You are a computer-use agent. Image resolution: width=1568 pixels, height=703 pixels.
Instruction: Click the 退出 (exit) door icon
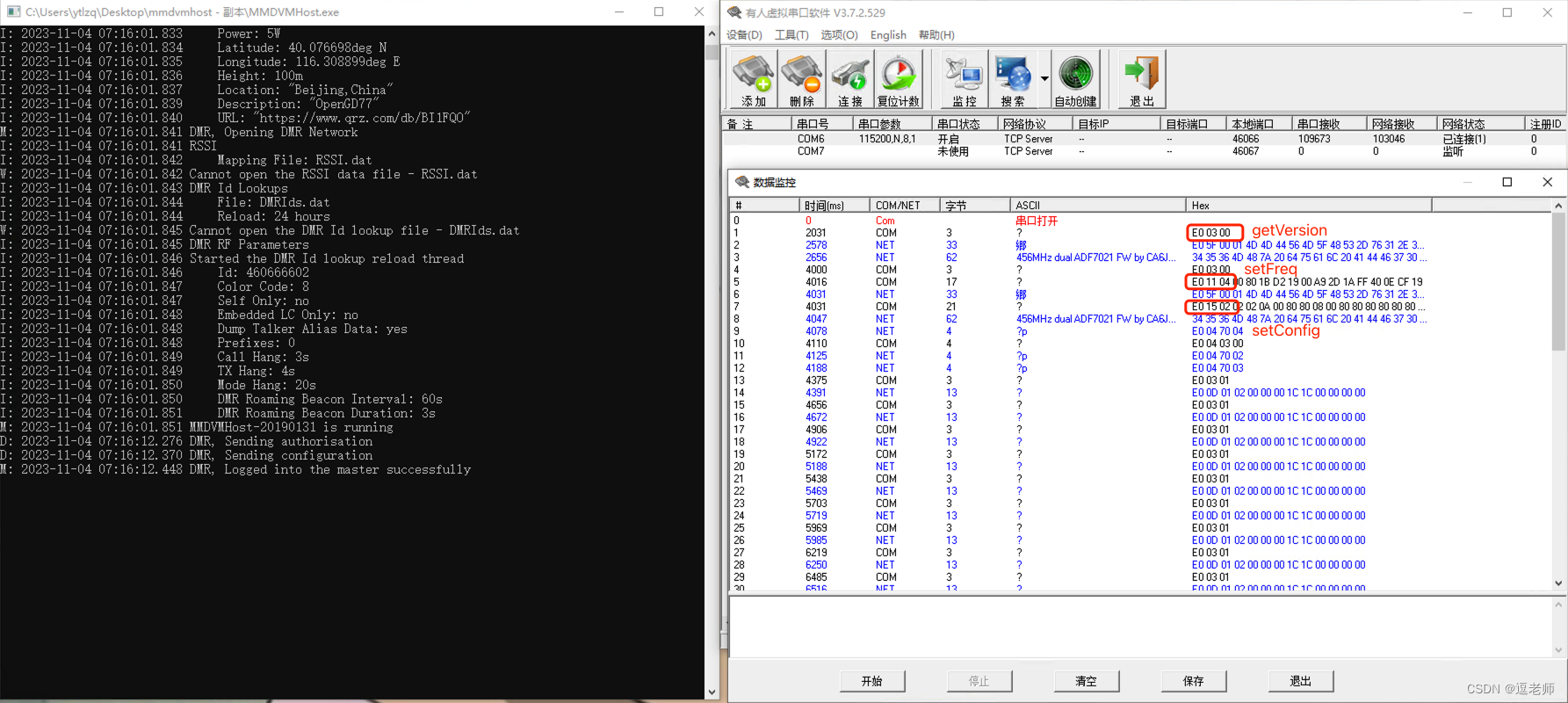[1142, 79]
